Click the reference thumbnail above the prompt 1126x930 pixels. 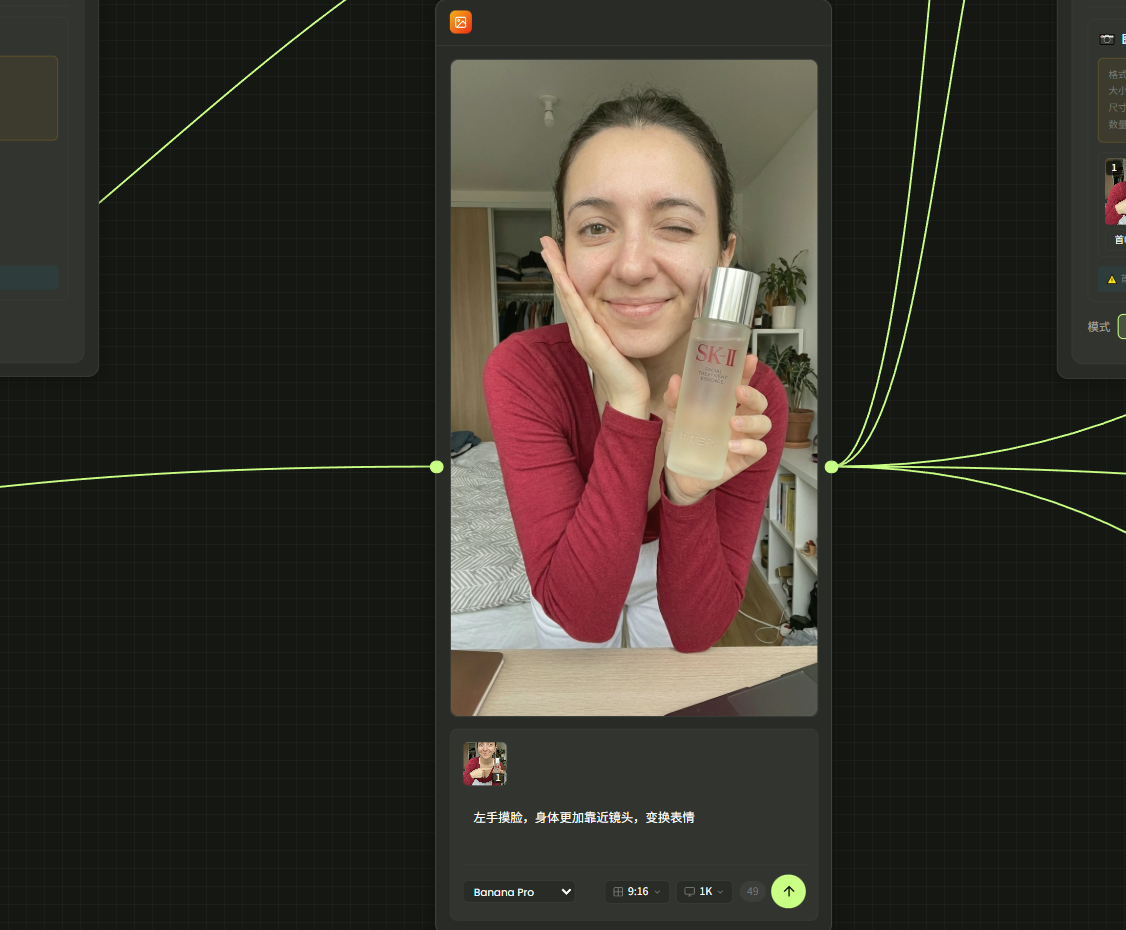(485, 764)
